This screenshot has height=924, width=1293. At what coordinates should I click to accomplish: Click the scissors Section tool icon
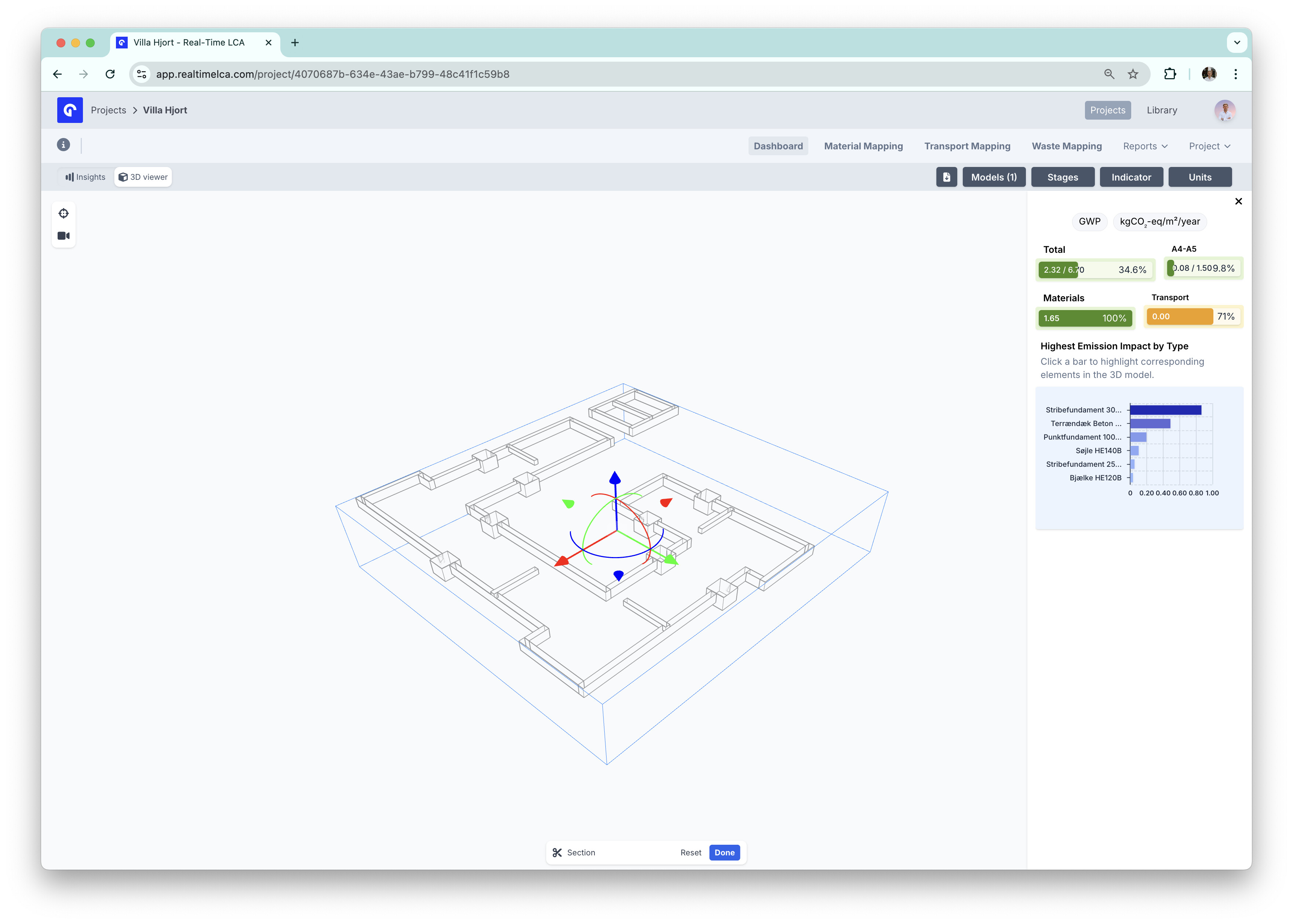[557, 852]
